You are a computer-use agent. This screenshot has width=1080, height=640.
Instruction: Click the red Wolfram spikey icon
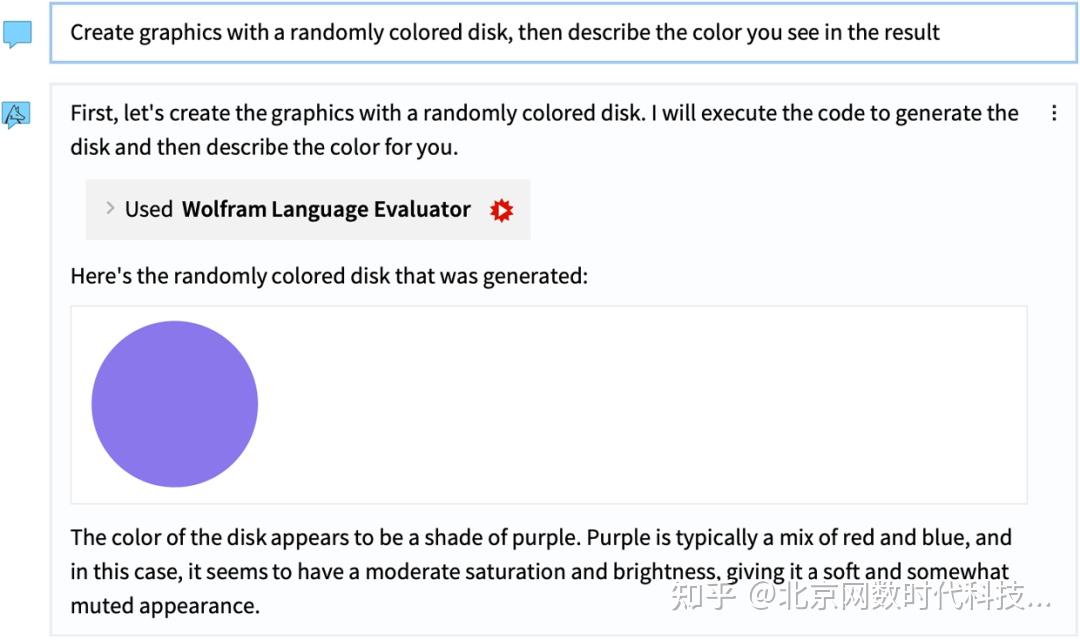click(x=501, y=210)
